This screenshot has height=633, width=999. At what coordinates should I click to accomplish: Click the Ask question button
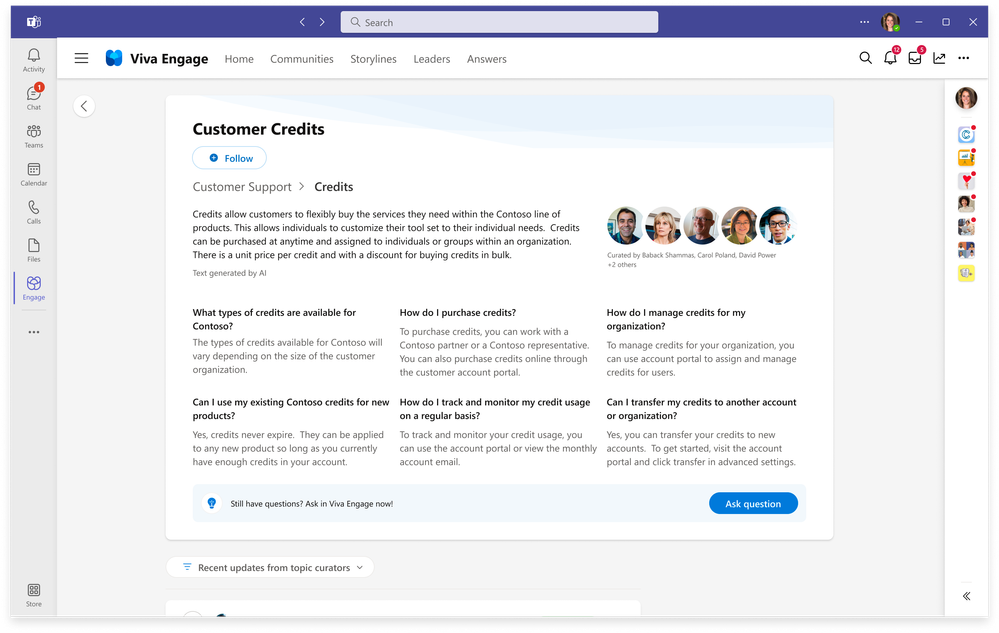coord(753,504)
